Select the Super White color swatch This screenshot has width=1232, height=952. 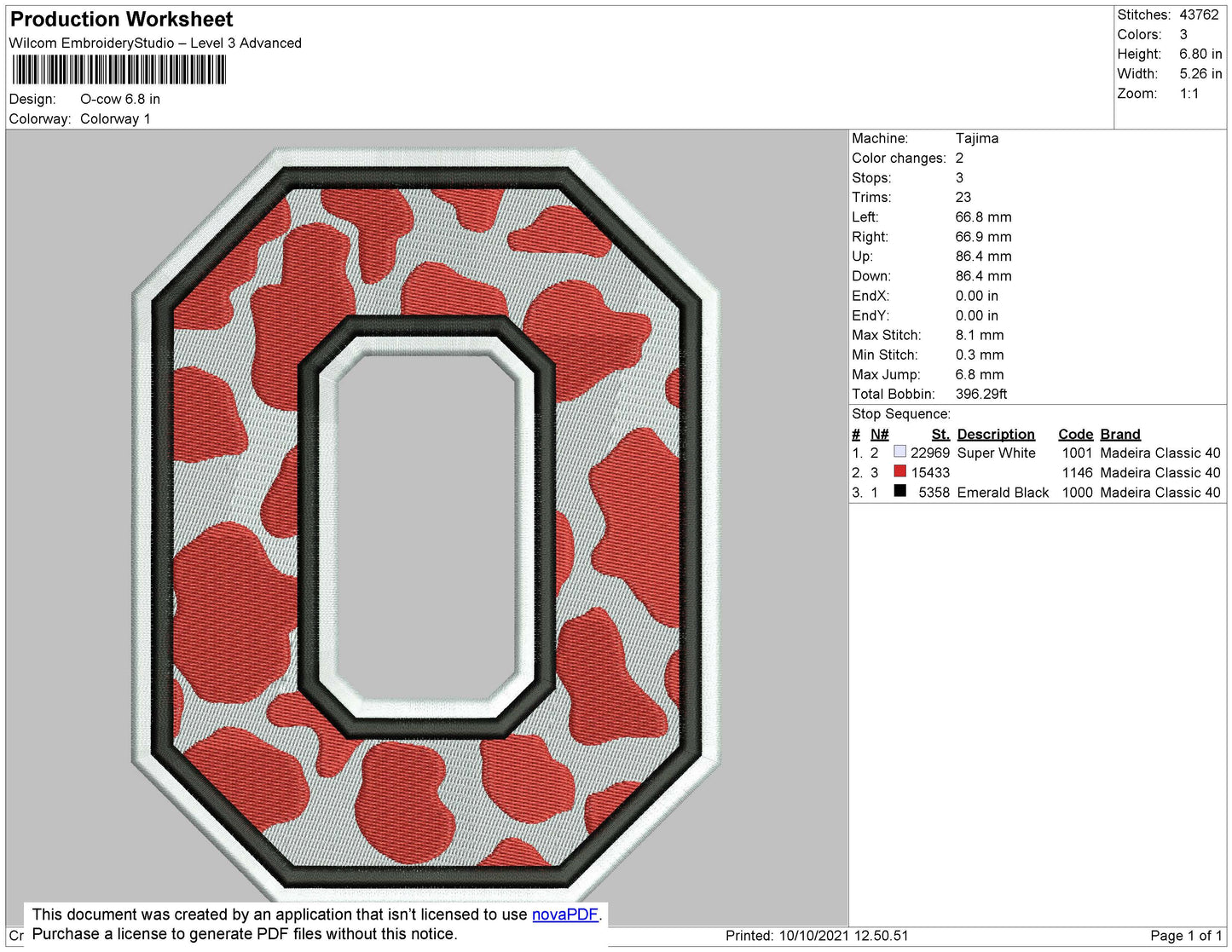click(899, 452)
